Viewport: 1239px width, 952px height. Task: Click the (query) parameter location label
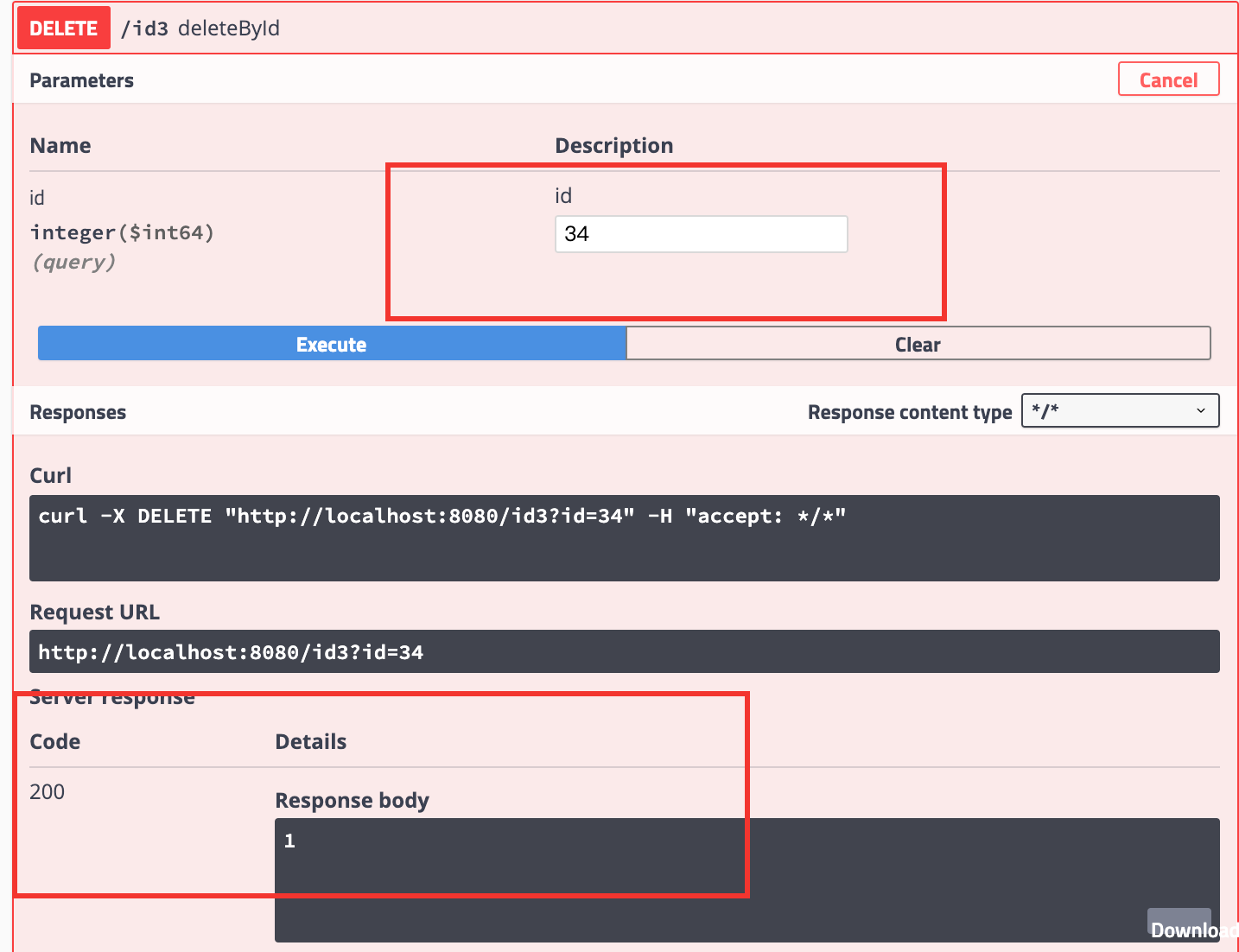[x=73, y=263]
